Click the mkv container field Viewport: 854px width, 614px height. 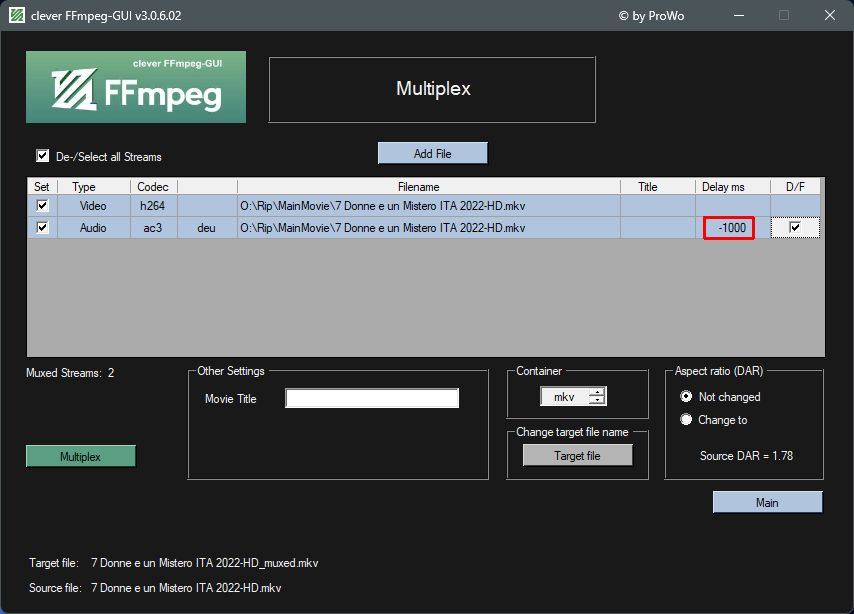564,397
